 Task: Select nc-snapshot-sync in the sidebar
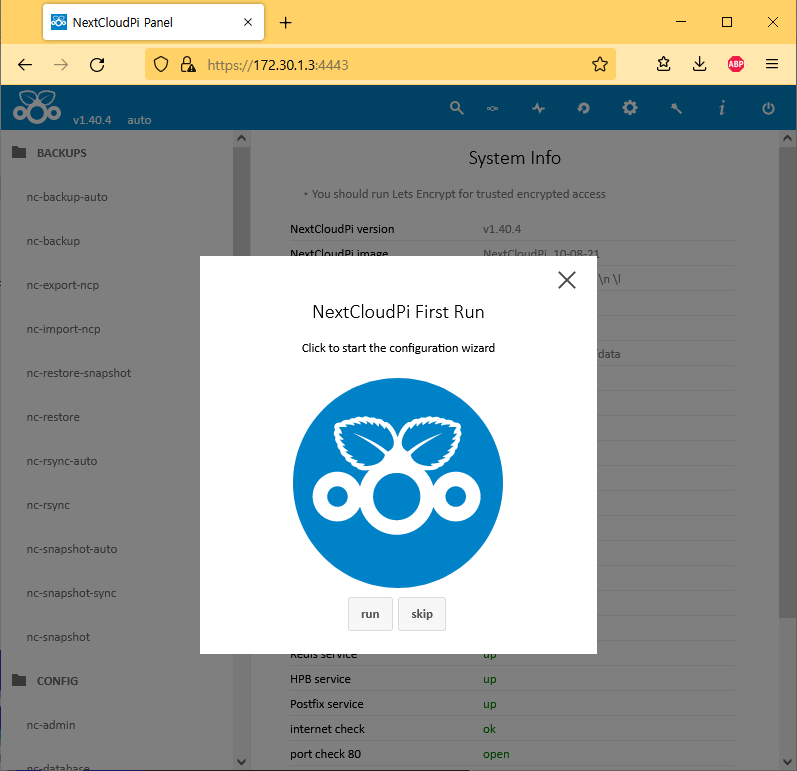[71, 593]
